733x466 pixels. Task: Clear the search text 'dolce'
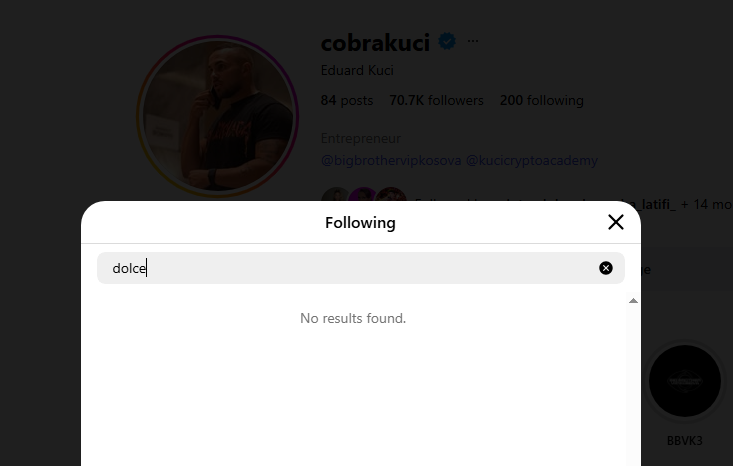pos(606,268)
